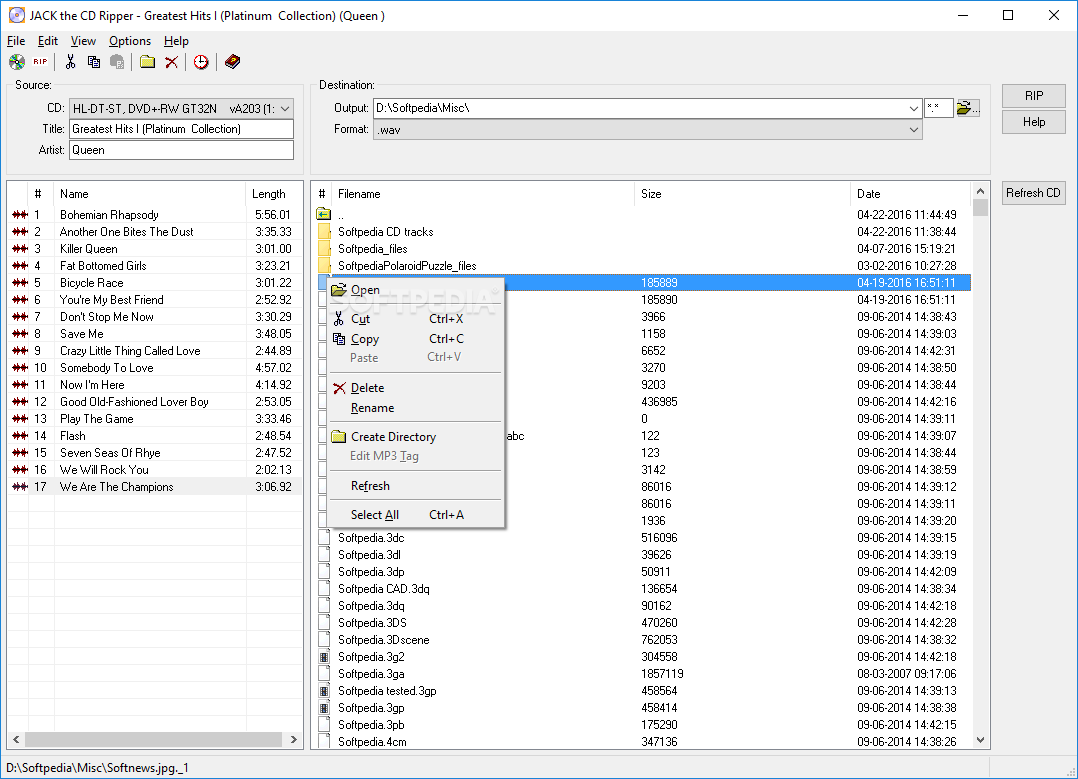Click the browse output folder icon
The width and height of the screenshot is (1078, 779).
click(967, 108)
